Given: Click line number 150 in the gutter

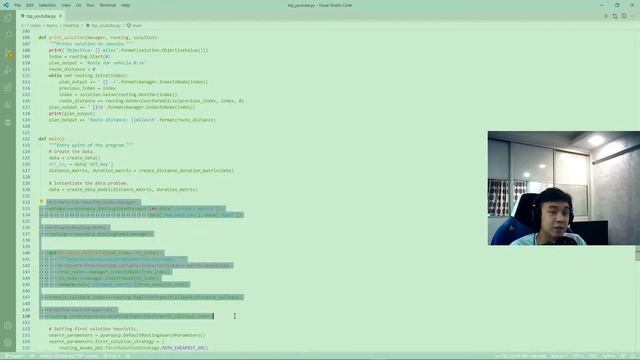Looking at the screenshot, I should (26, 316).
